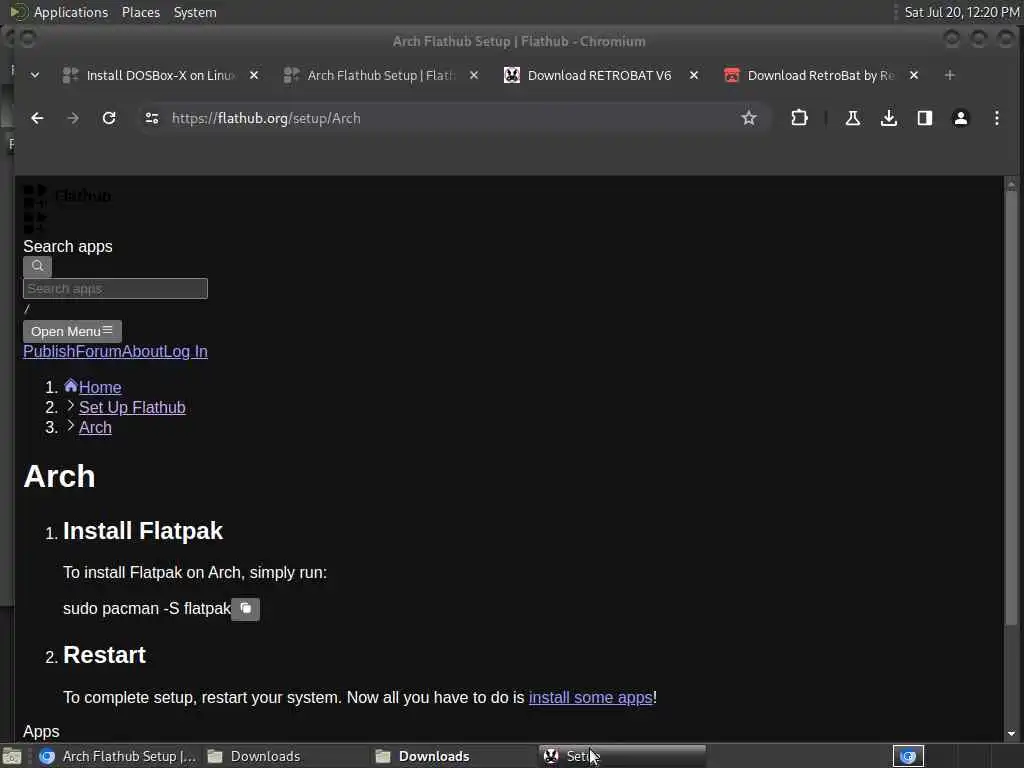Viewport: 1024px width, 768px height.
Task: Close the Arch Flathub Setup tab
Action: 474,75
